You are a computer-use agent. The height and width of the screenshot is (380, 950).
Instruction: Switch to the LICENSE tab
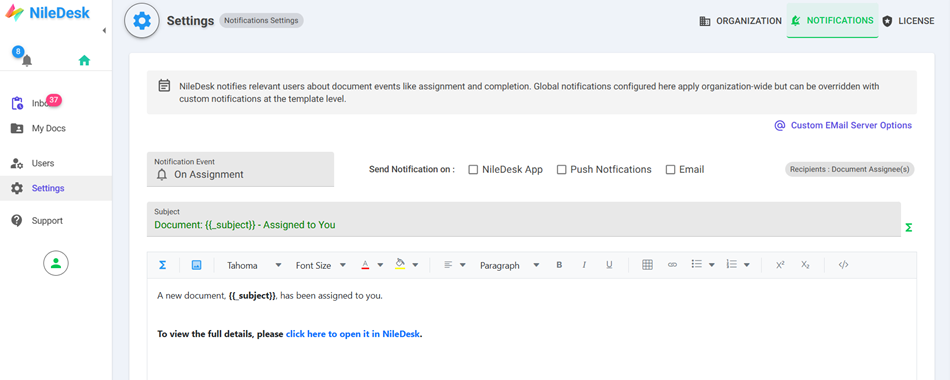click(908, 21)
